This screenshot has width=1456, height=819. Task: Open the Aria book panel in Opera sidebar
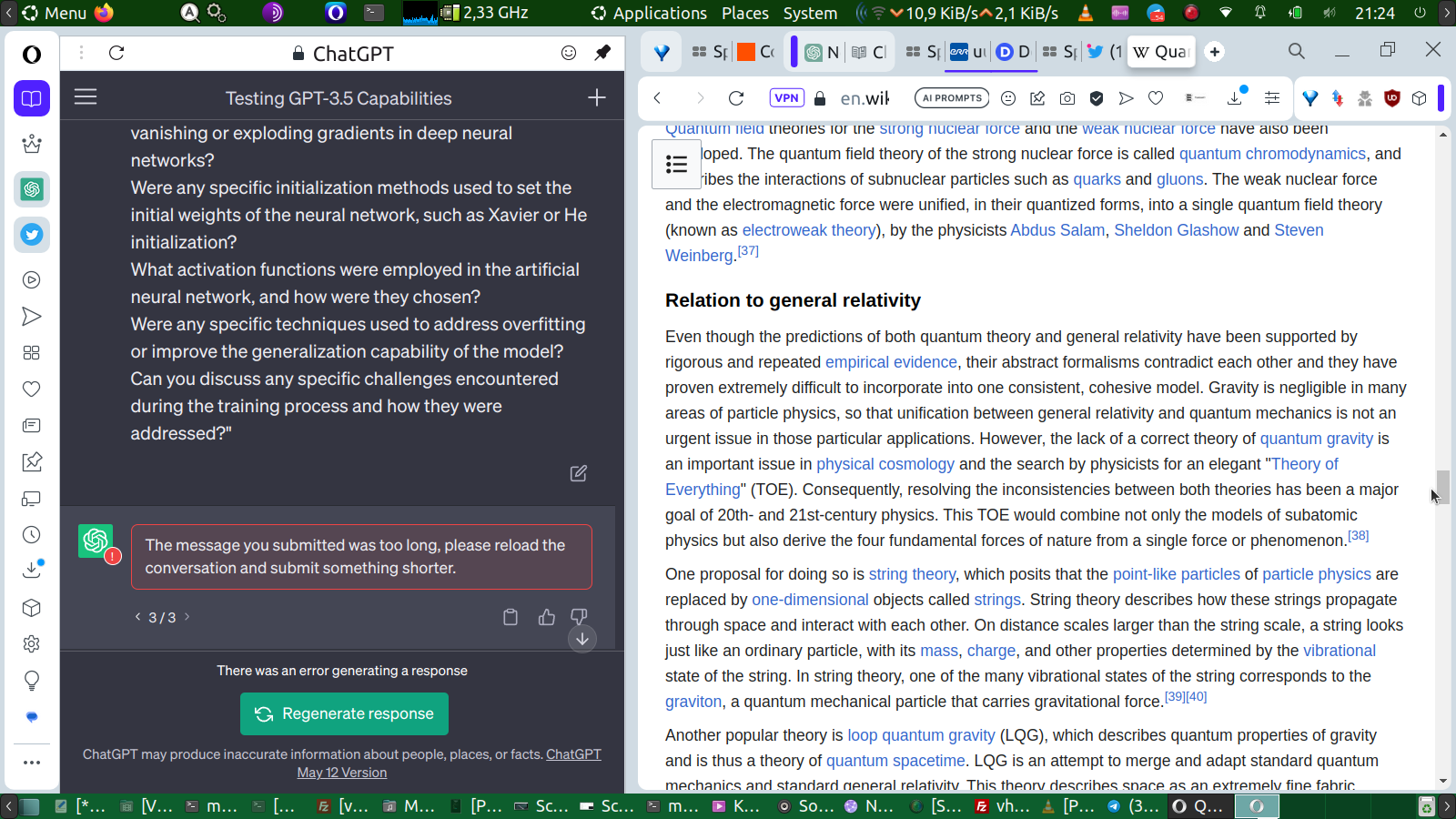(32, 98)
